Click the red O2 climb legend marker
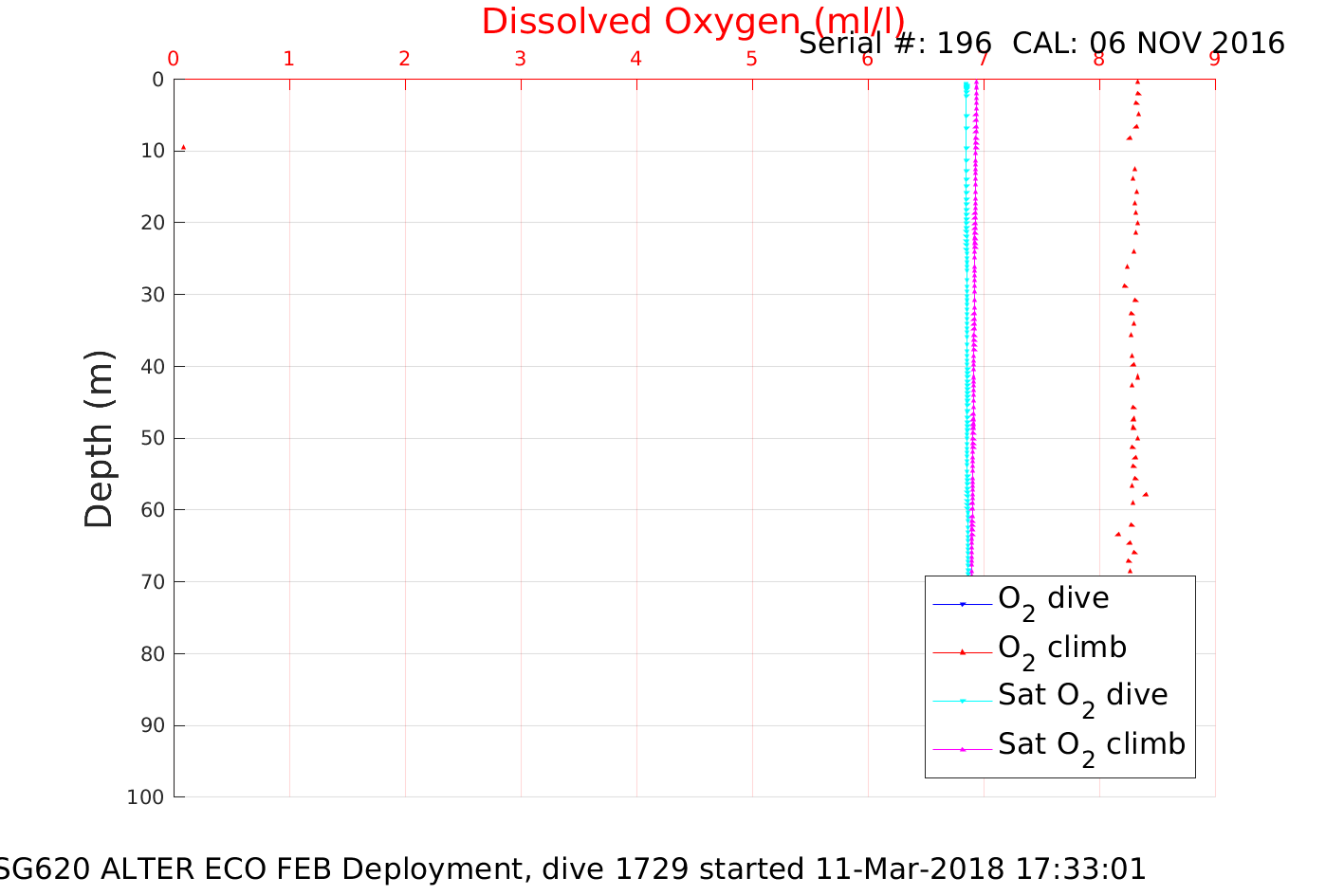Image resolution: width=1344 pixels, height=896 pixels. (962, 652)
